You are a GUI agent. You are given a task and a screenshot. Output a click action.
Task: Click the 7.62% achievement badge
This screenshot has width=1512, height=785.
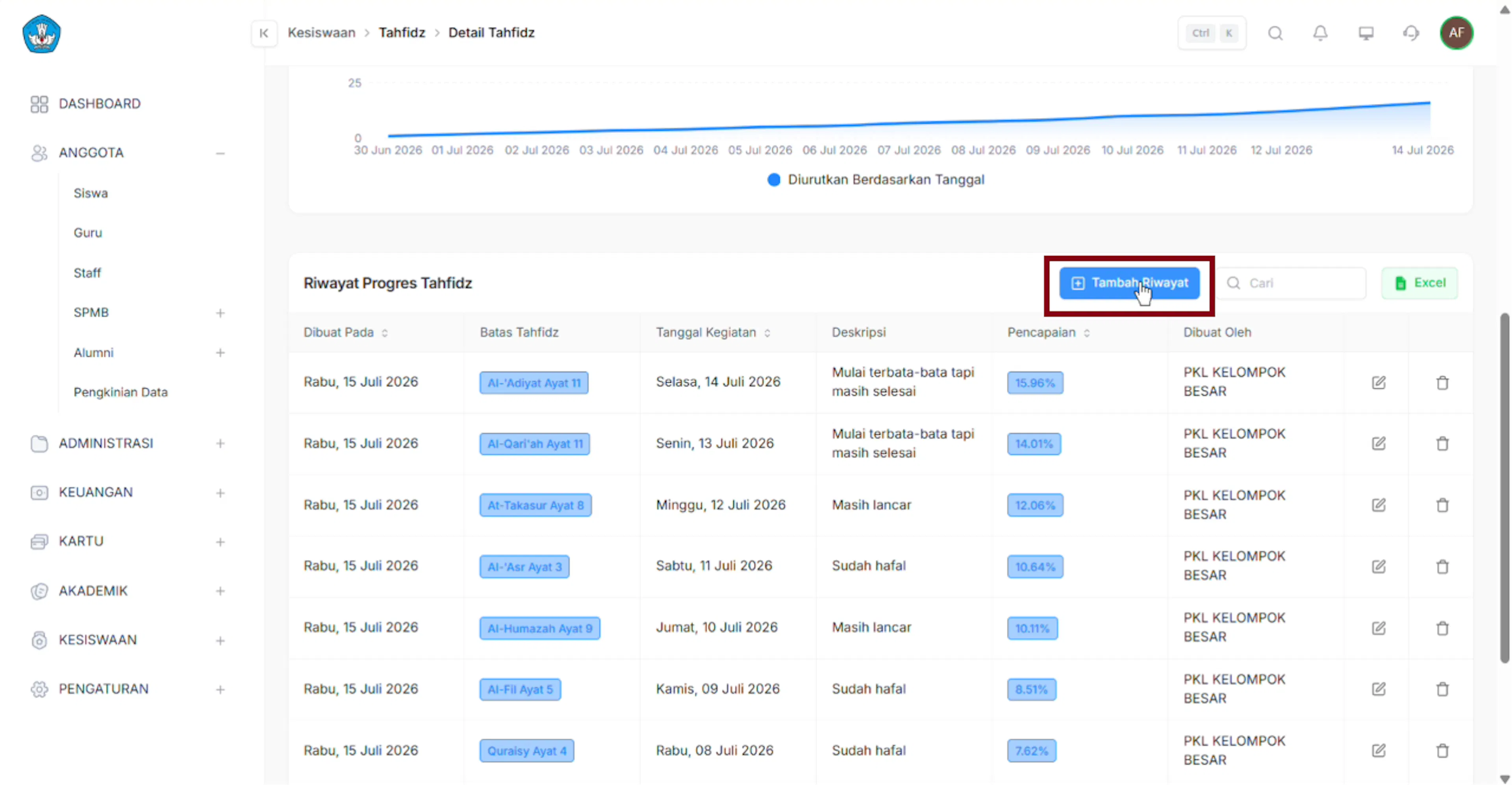coord(1031,751)
